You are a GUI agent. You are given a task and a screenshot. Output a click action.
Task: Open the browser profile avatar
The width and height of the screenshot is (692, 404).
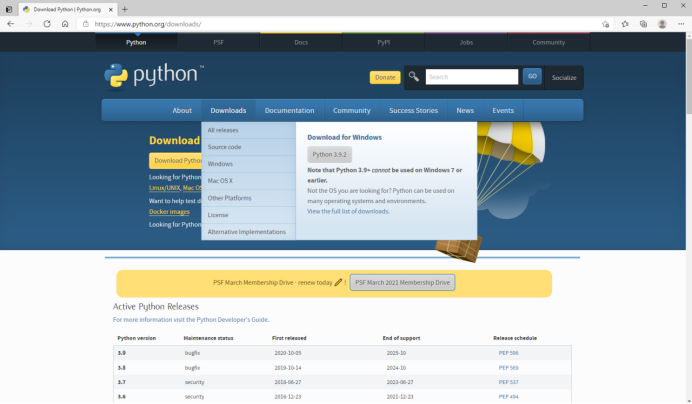pyautogui.click(x=662, y=24)
